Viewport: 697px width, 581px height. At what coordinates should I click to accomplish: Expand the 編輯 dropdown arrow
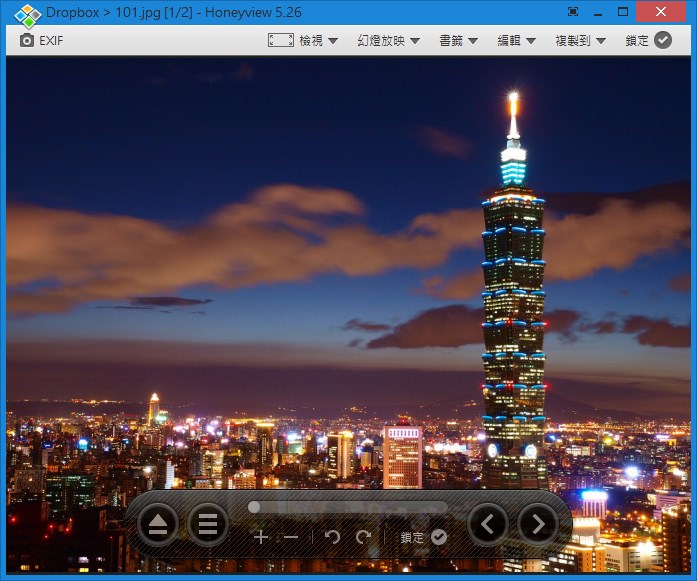(531, 41)
